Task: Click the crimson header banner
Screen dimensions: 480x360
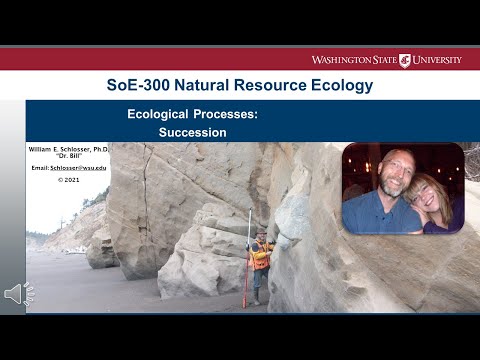Action: coord(240,59)
